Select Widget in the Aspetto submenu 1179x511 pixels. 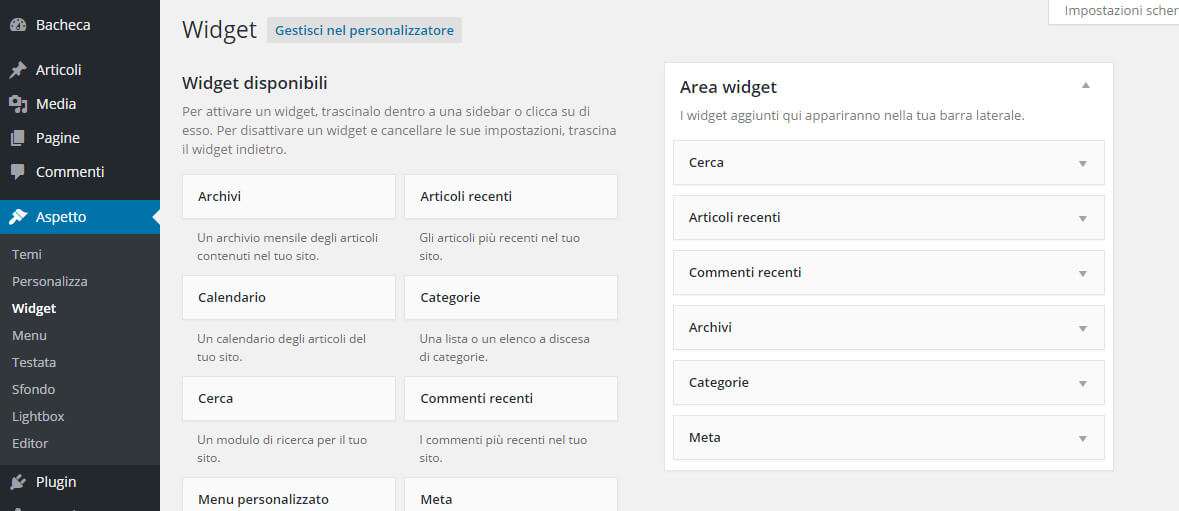34,308
